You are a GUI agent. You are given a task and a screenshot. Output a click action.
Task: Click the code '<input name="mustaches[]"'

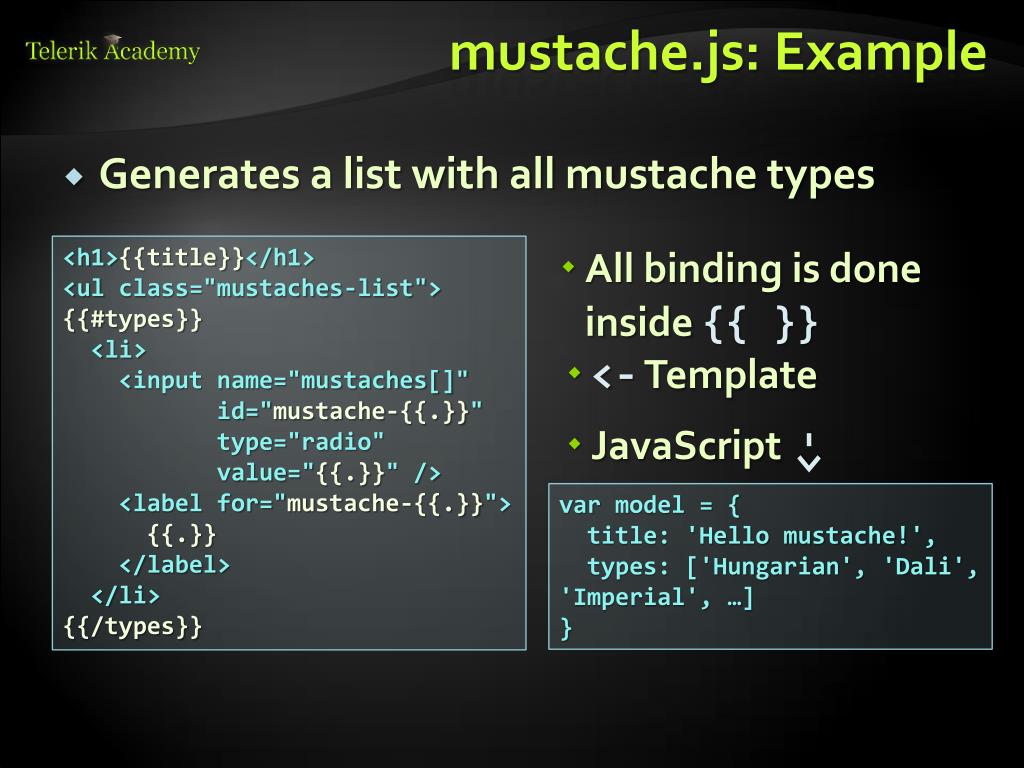coord(294,380)
